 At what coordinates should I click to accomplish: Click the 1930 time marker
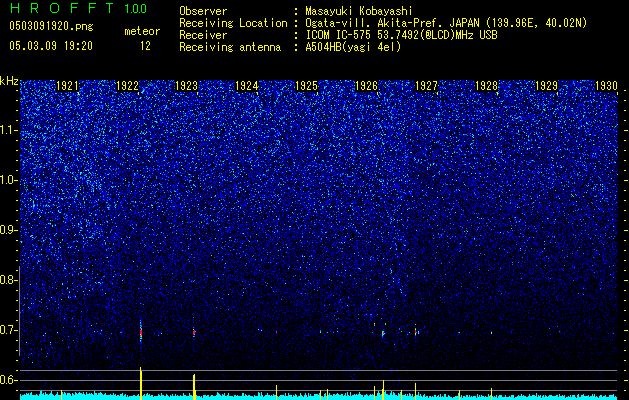tap(606, 86)
